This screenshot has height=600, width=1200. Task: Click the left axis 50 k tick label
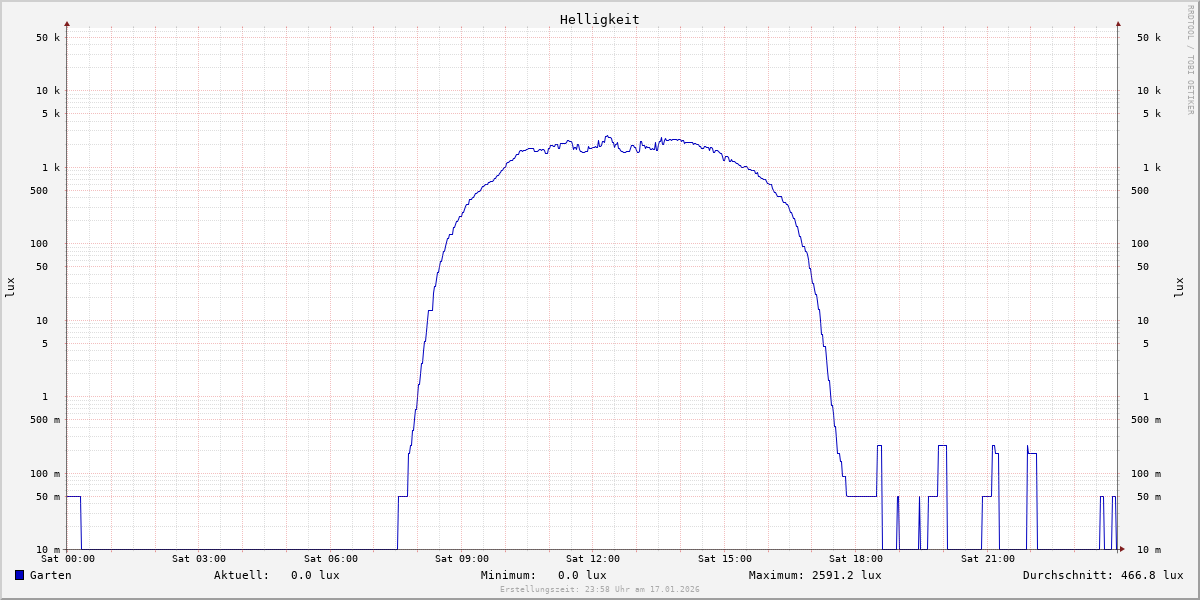(x=48, y=38)
